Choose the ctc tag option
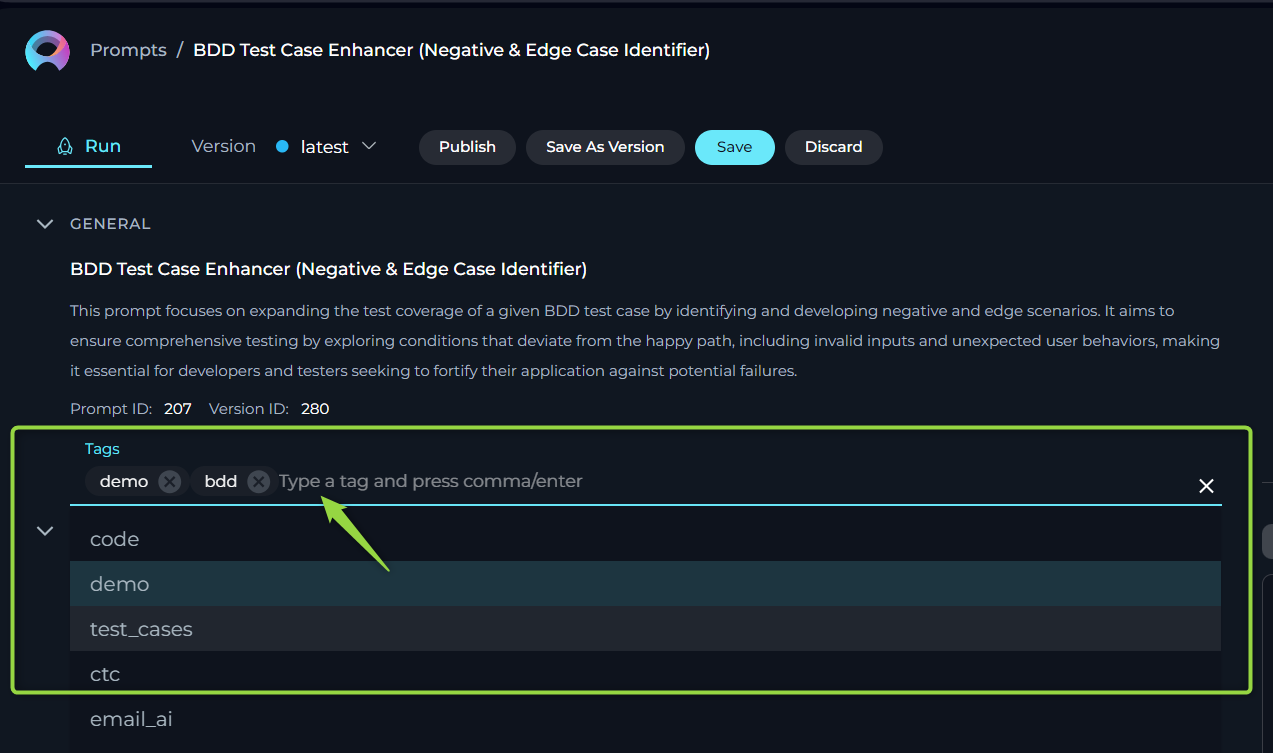 pos(645,674)
